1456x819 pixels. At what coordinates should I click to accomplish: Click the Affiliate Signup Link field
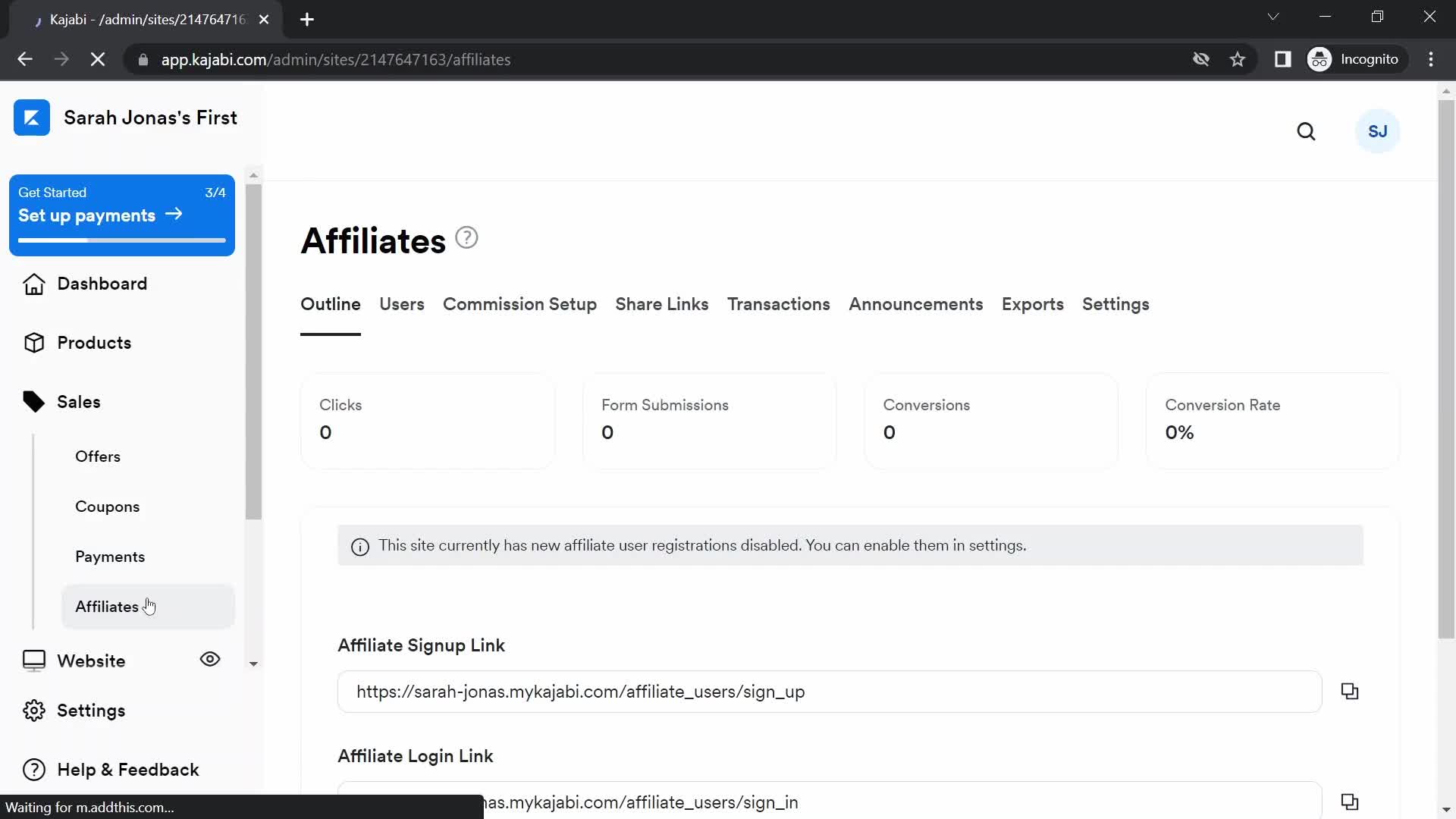[x=830, y=692]
